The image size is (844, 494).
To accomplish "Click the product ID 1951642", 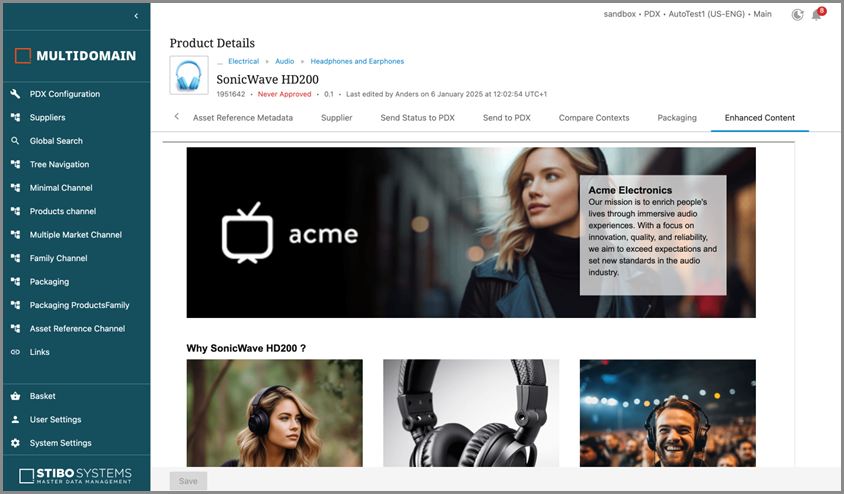I will click(230, 94).
